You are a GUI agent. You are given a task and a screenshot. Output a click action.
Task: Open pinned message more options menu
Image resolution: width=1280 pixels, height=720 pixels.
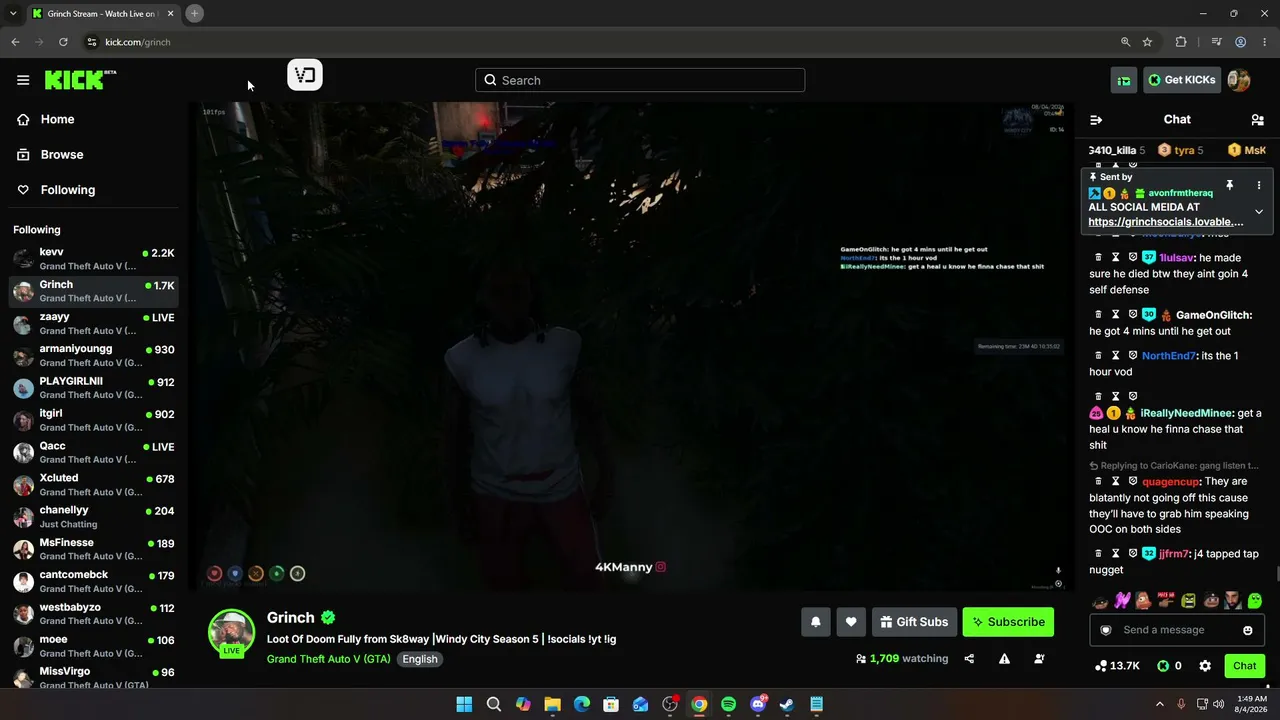point(1259,185)
